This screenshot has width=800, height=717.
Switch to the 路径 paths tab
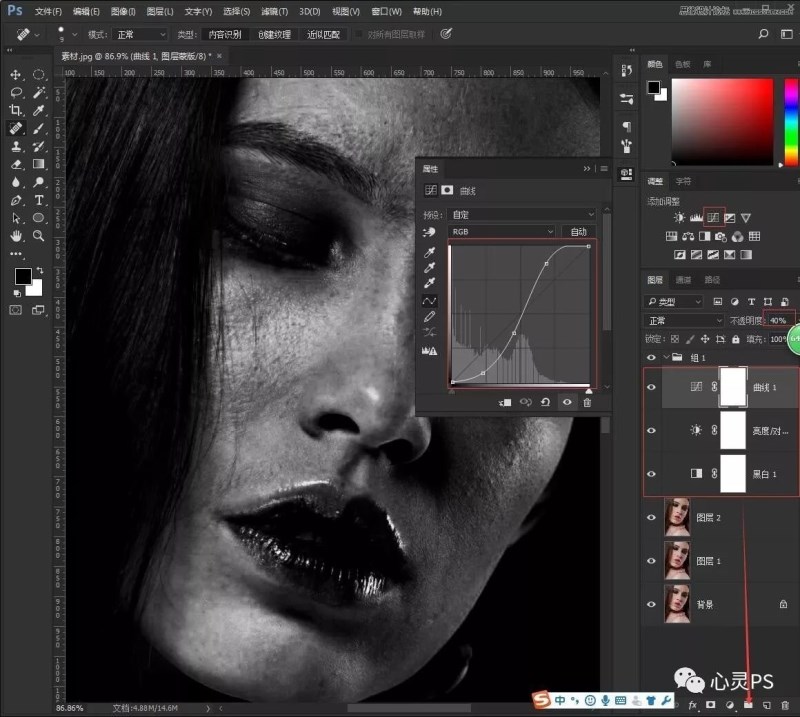(x=712, y=280)
